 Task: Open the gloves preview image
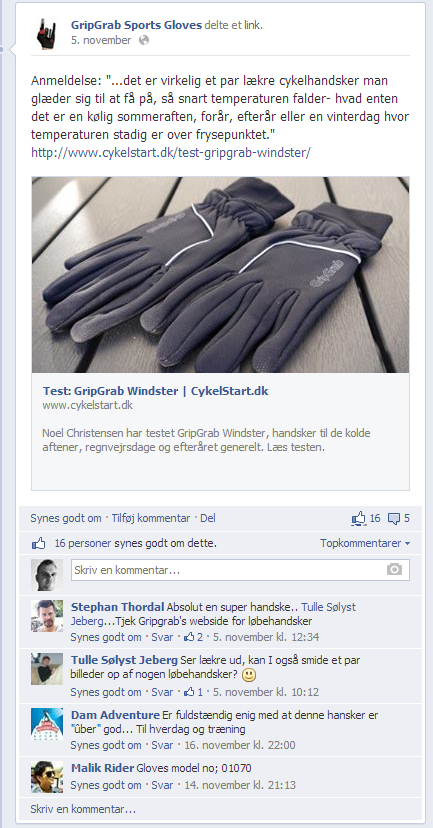(x=220, y=275)
